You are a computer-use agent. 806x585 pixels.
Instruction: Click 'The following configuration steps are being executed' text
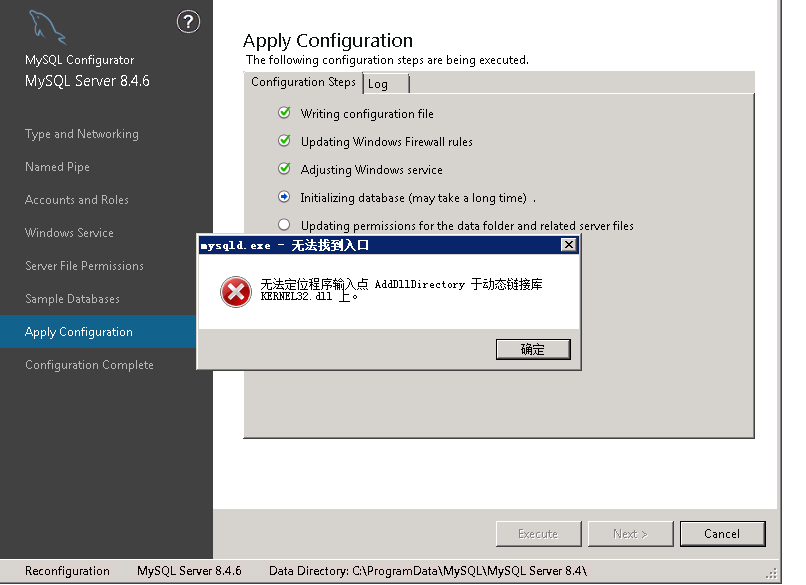387,60
